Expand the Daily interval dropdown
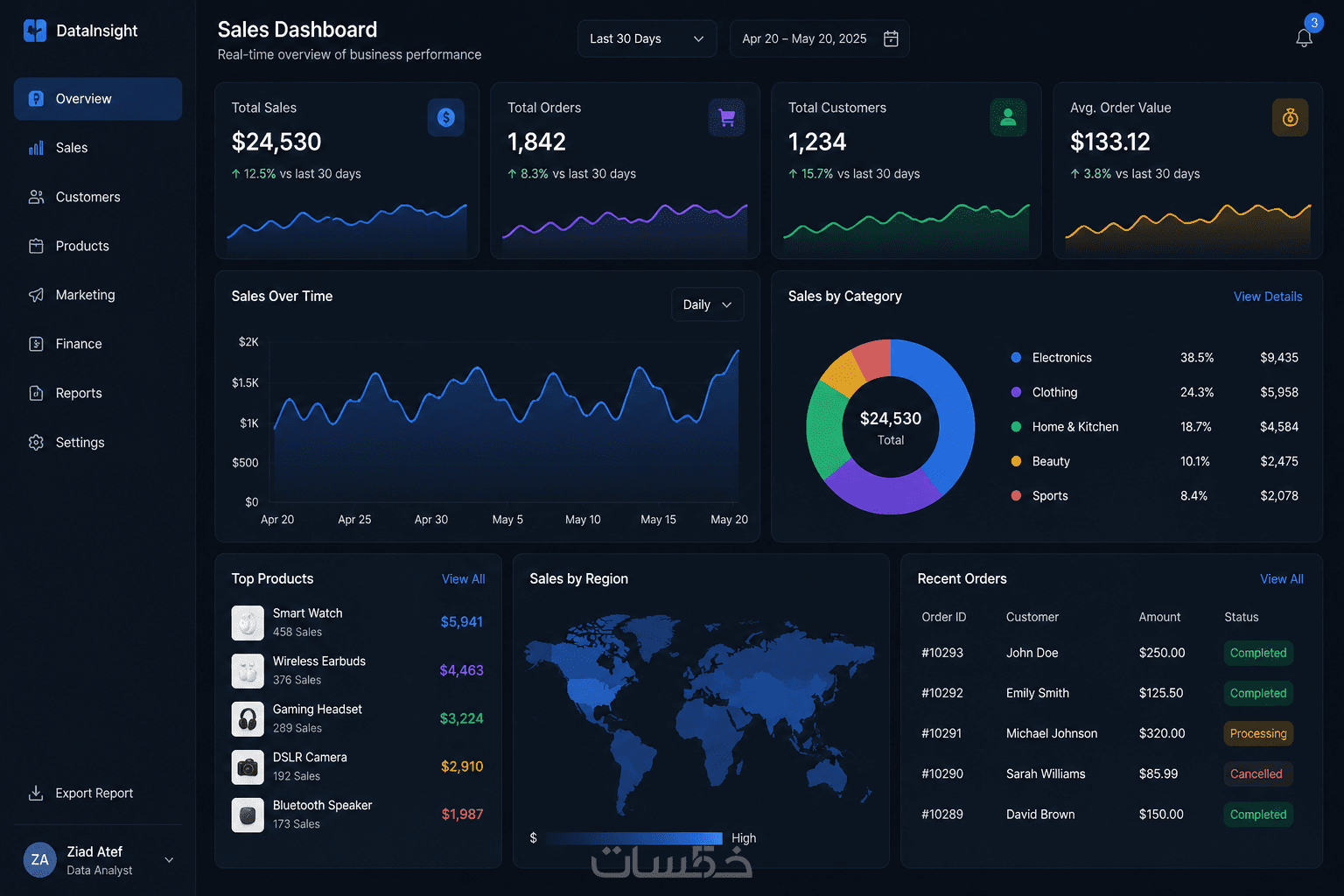This screenshot has width=1344, height=896. (x=707, y=304)
